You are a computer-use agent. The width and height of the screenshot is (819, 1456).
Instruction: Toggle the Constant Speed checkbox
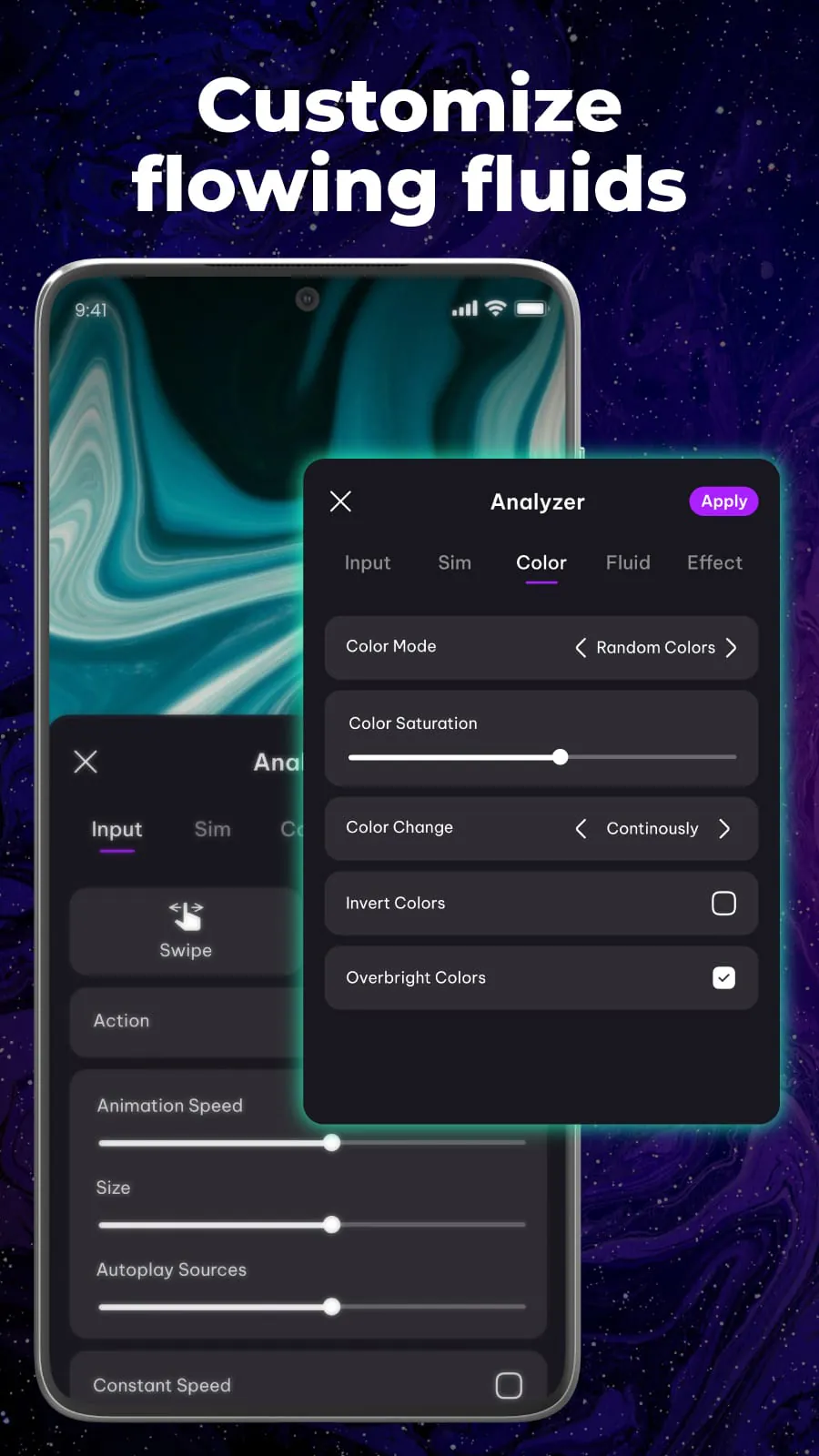(508, 1385)
